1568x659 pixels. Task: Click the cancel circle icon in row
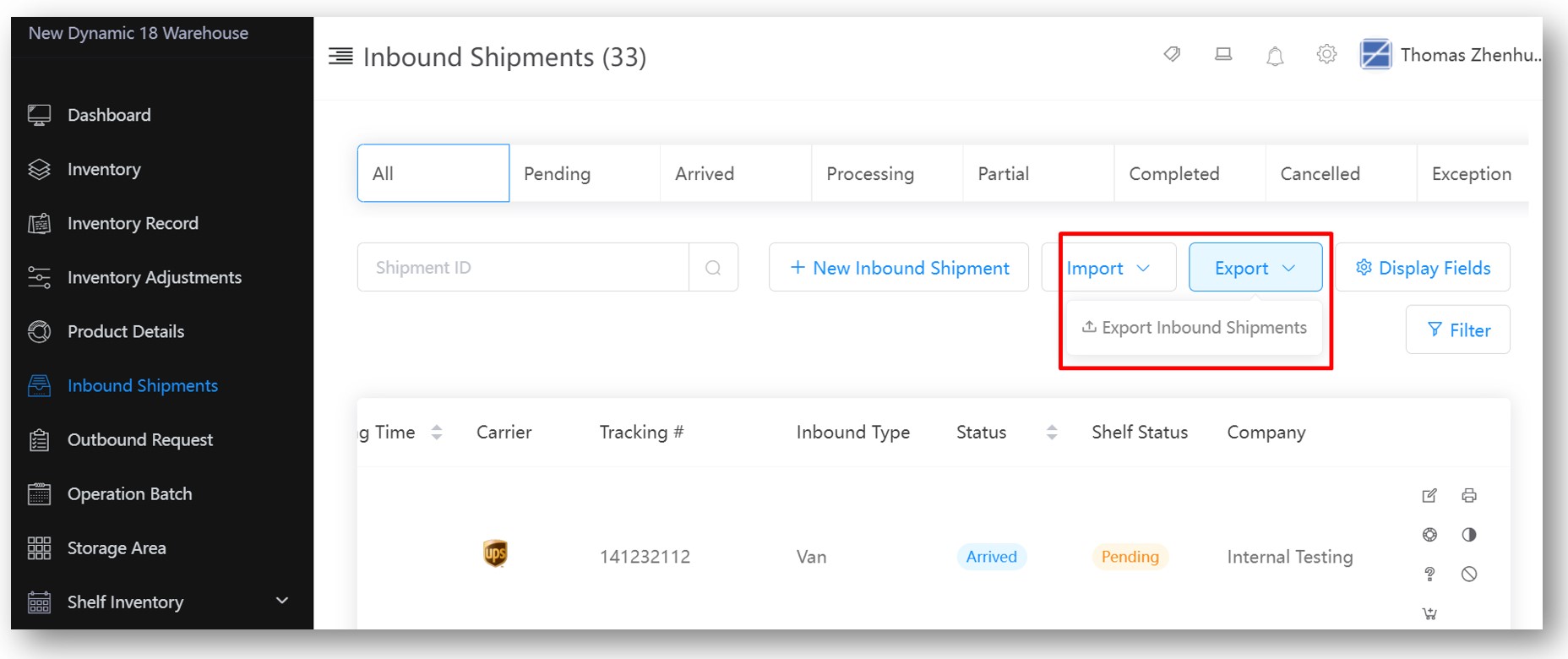point(1469,575)
